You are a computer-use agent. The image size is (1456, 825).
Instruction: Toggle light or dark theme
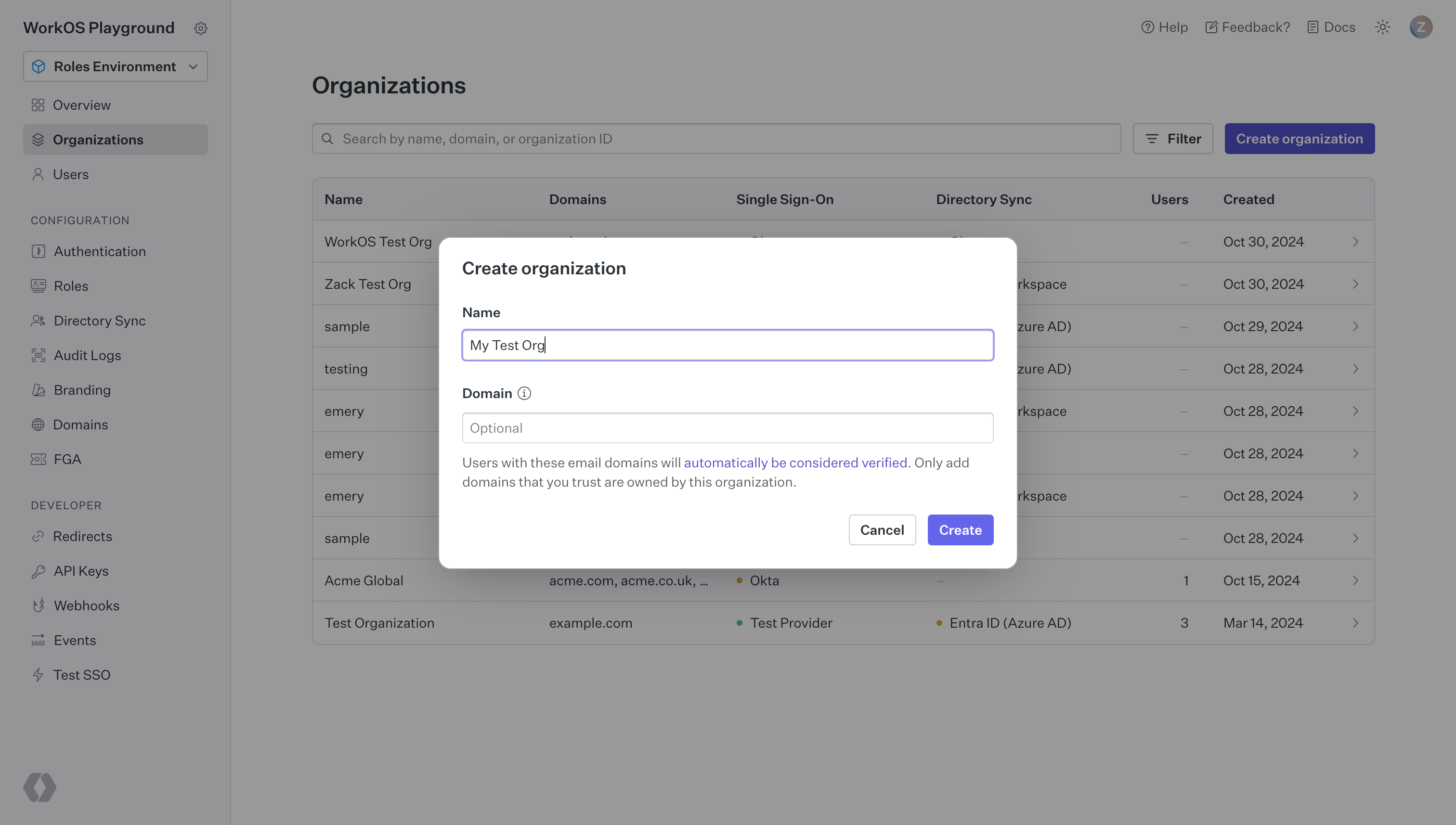click(x=1383, y=26)
